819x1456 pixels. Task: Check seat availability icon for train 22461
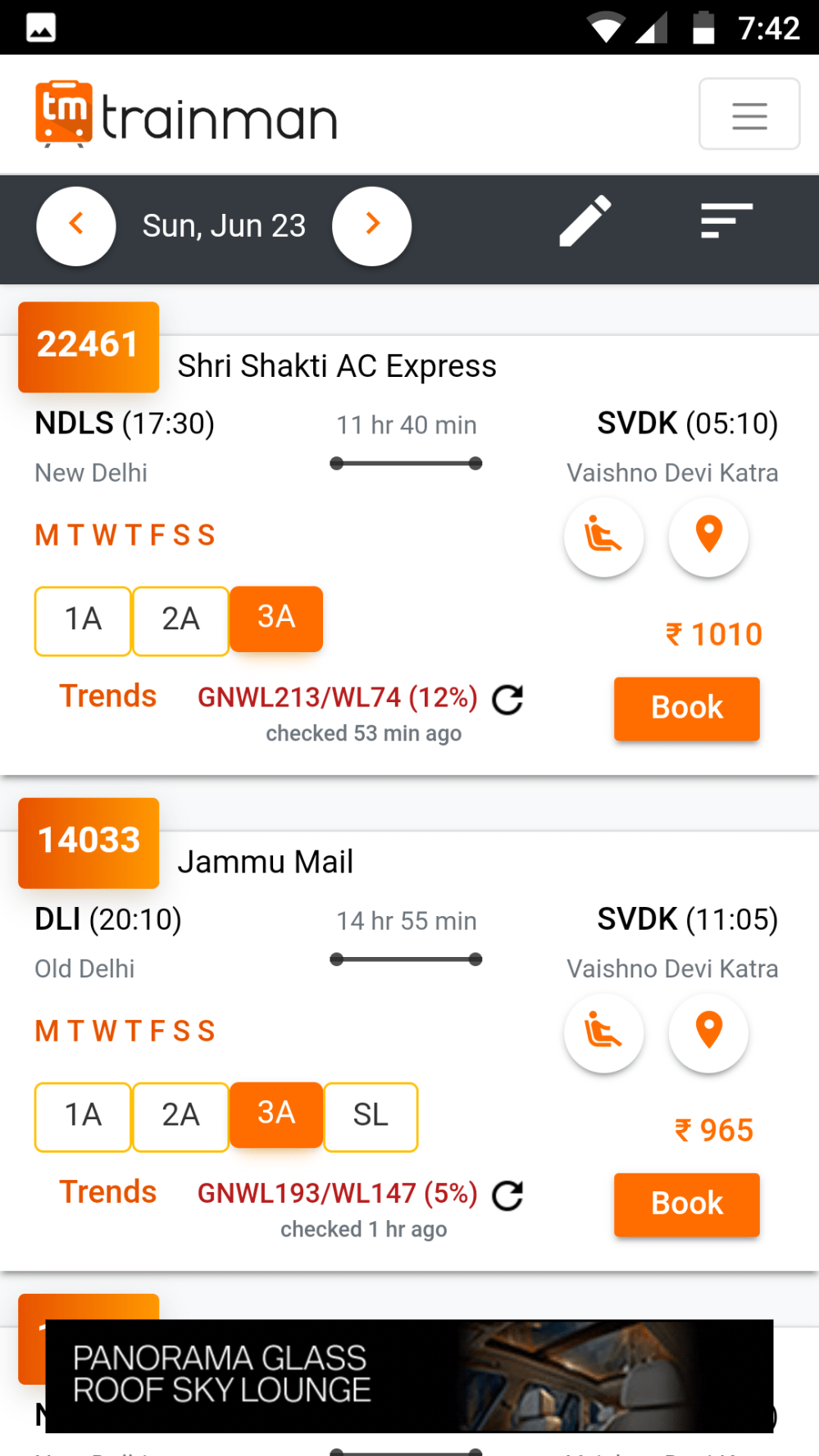603,537
